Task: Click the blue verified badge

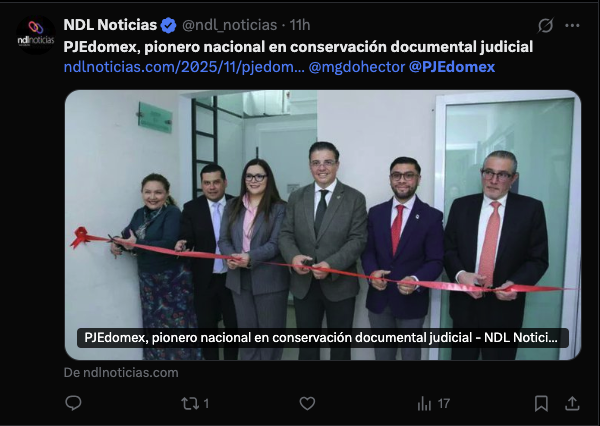Action: tap(168, 25)
